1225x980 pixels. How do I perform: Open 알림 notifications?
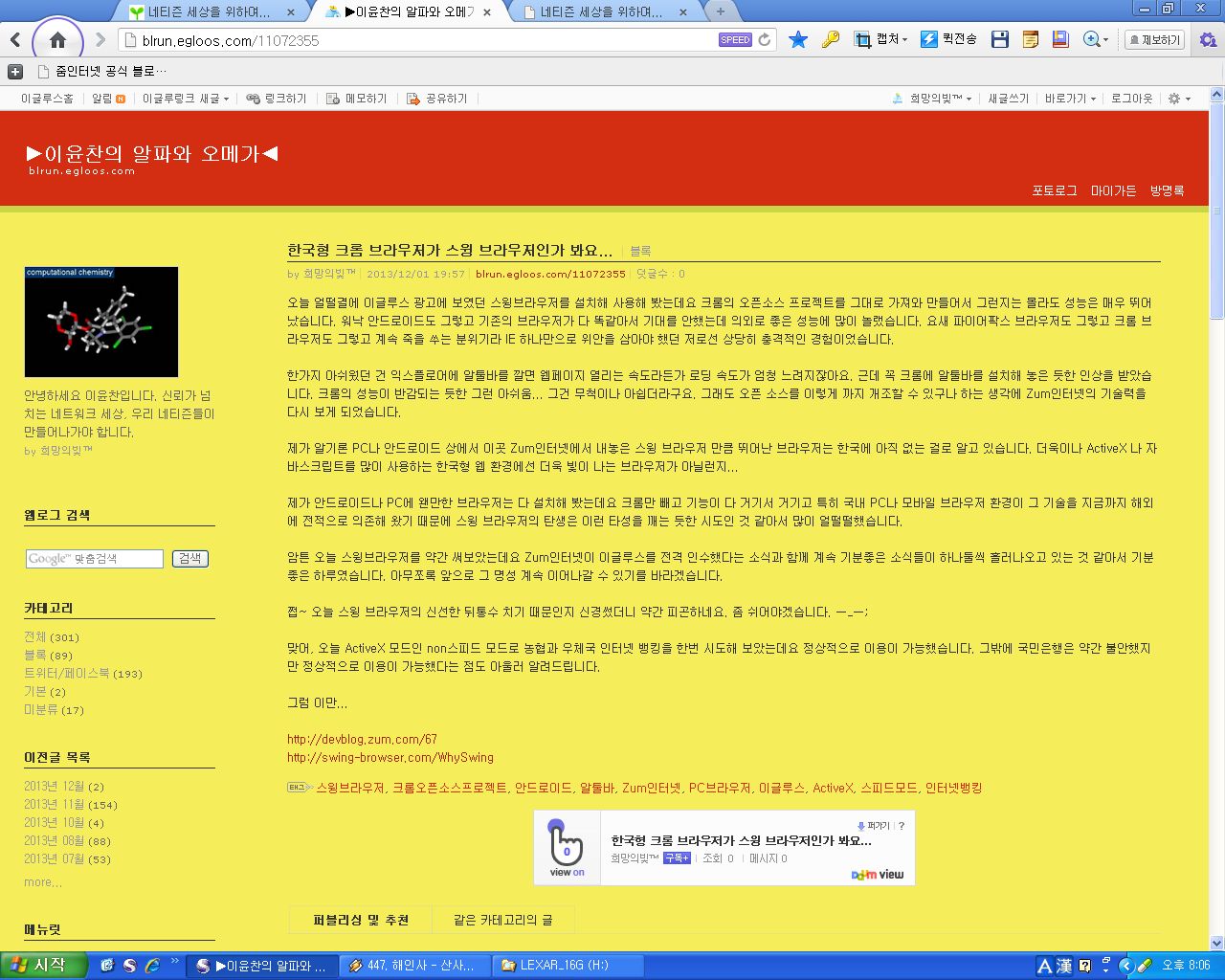click(x=108, y=99)
